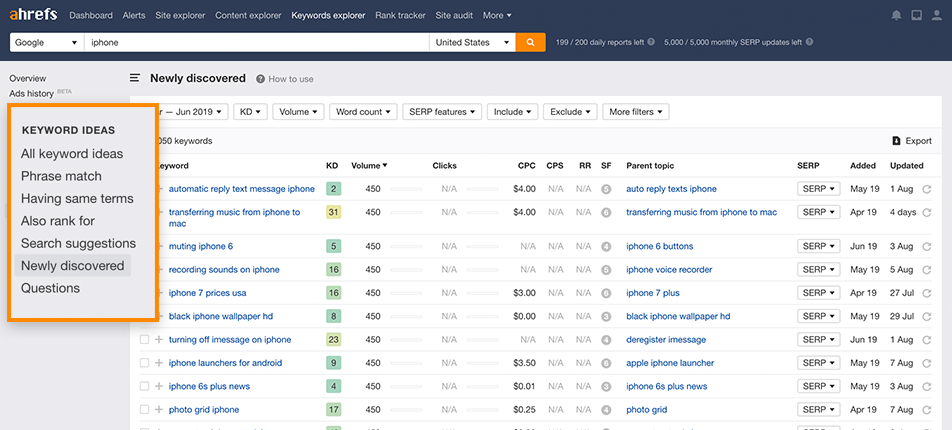Open the Rank tracker nav item
Viewport: 952px width, 430px height.
[400, 15]
